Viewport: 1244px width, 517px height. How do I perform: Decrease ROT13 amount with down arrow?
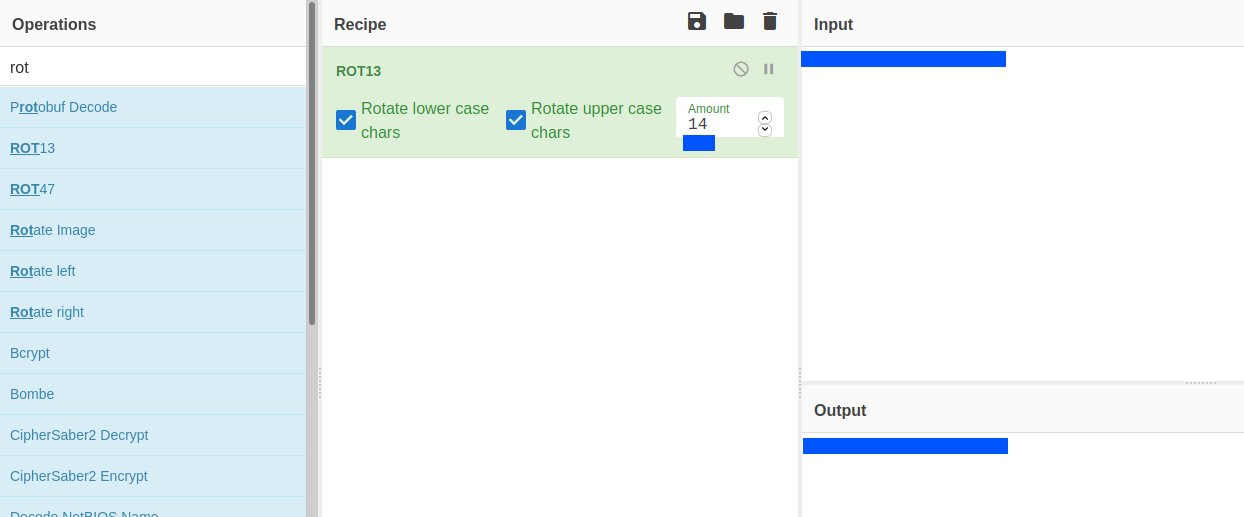pos(765,130)
